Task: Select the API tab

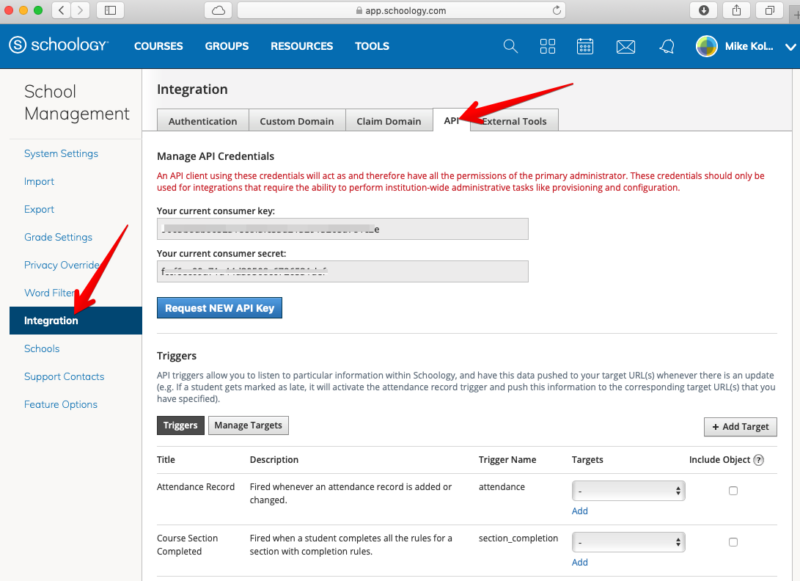Action: 451,120
